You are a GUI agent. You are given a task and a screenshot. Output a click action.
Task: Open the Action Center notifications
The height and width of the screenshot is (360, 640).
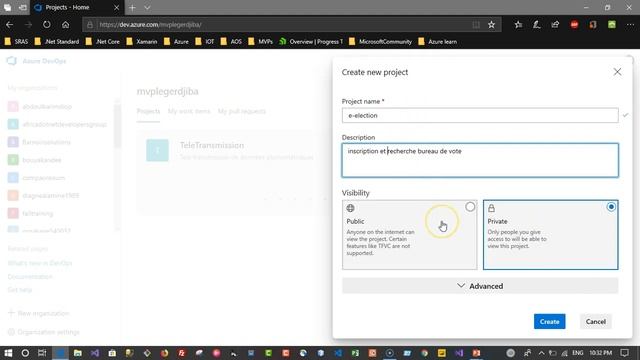[x=624, y=353]
